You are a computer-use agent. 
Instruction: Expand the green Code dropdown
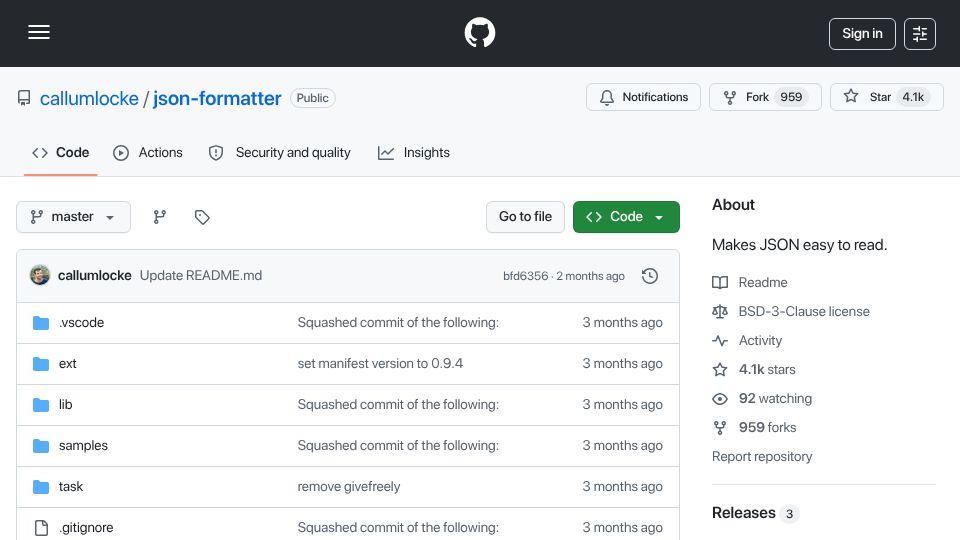click(626, 217)
